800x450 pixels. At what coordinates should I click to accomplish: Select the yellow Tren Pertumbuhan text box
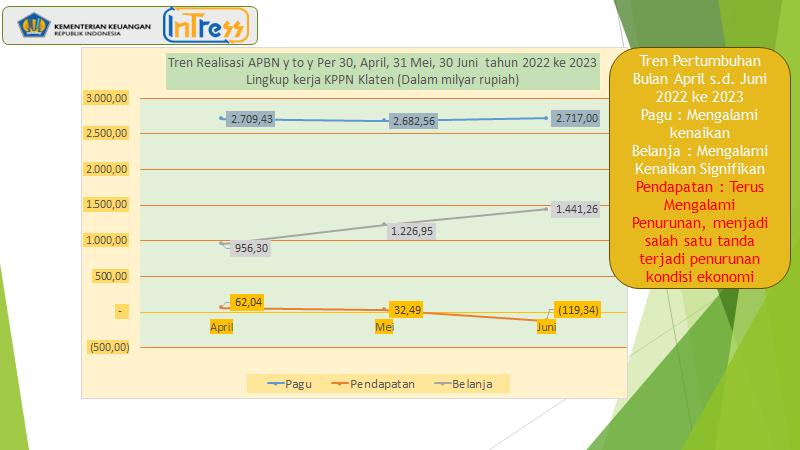(x=692, y=165)
